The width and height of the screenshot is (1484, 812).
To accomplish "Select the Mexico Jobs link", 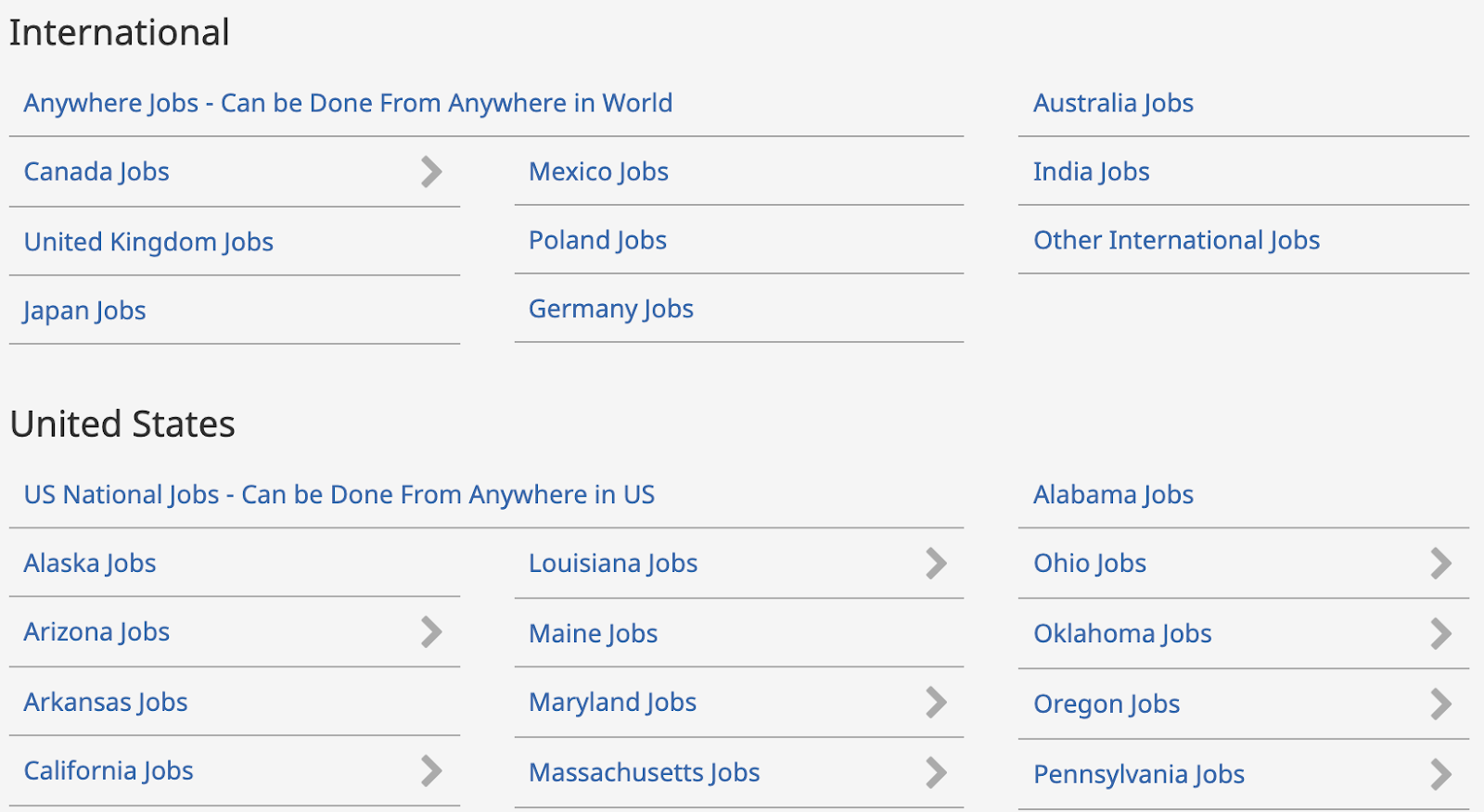I will click(598, 171).
